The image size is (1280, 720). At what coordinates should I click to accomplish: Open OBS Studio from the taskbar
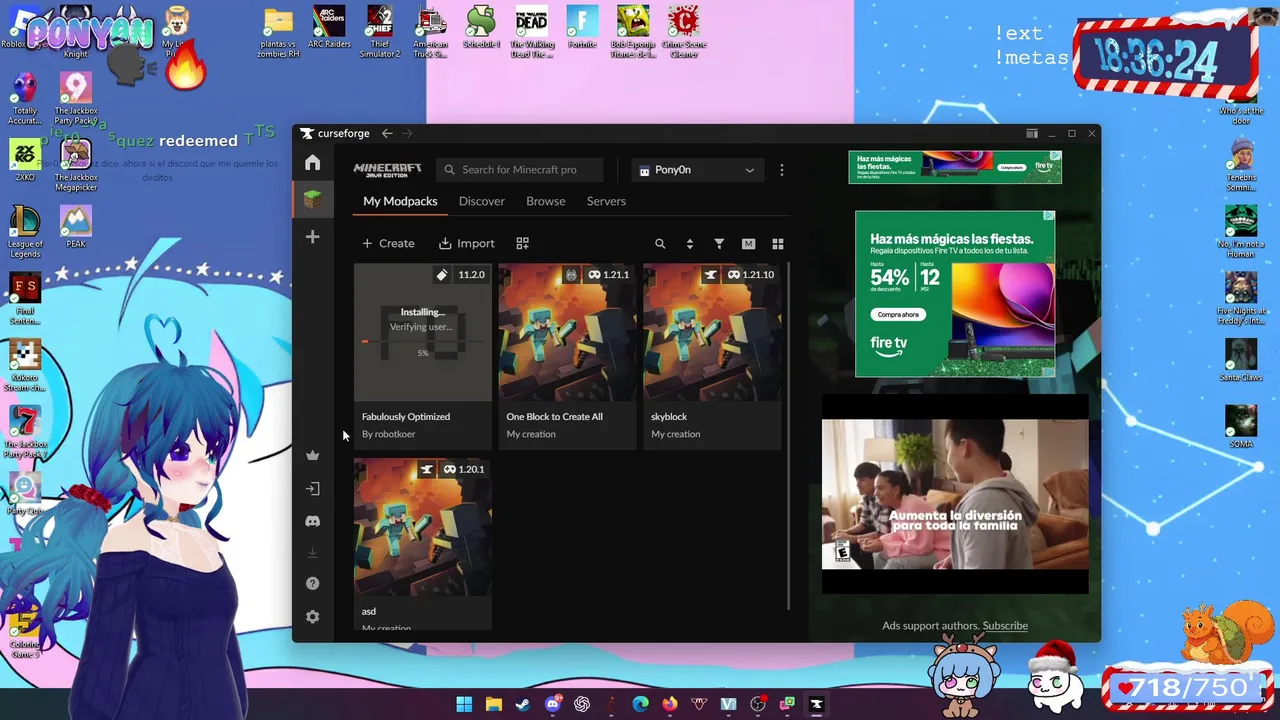click(x=758, y=704)
